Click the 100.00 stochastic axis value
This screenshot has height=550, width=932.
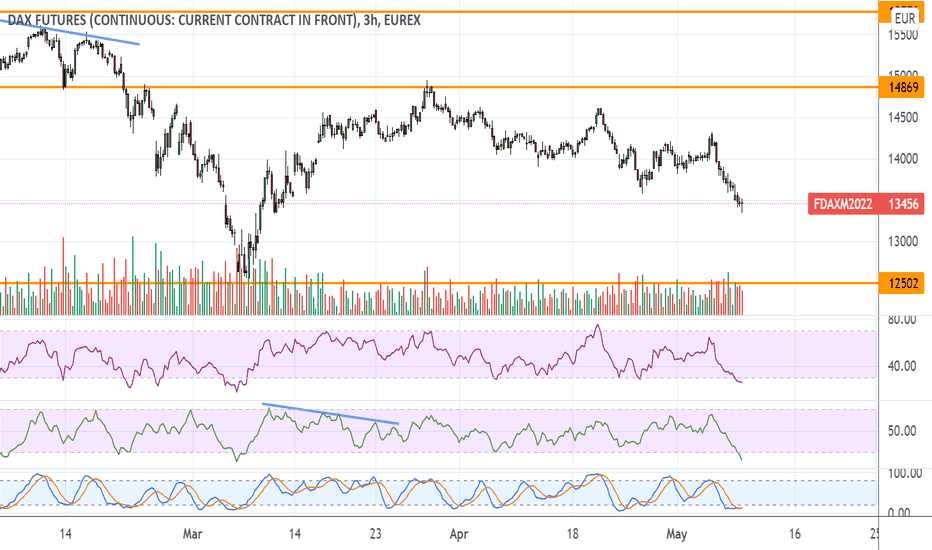click(x=905, y=474)
